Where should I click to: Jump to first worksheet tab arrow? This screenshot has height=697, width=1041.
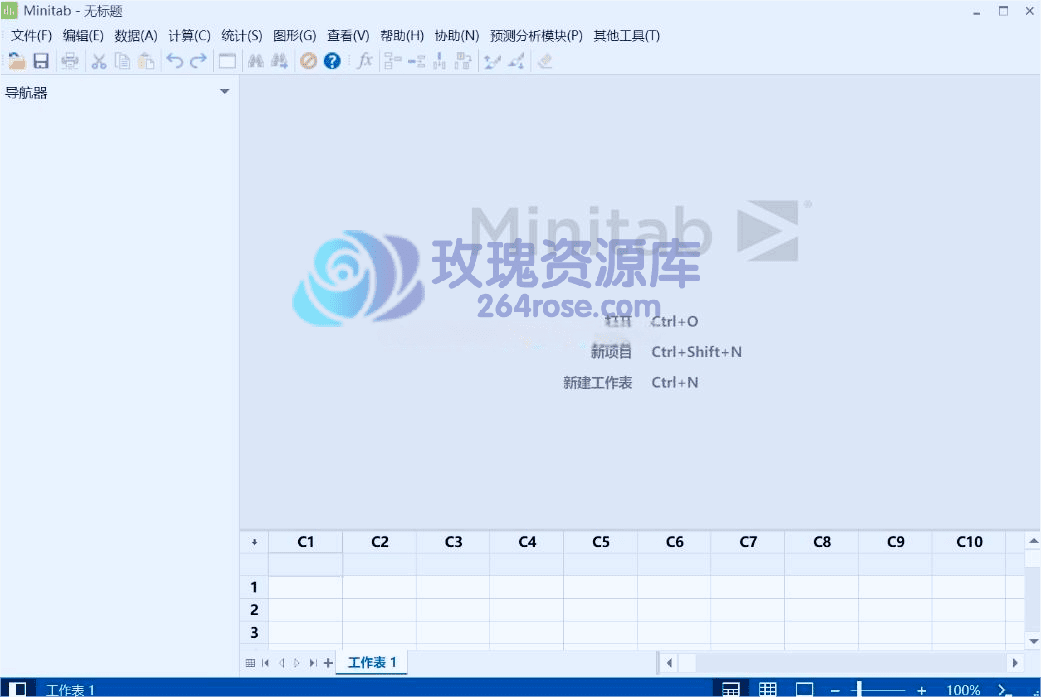(266, 662)
